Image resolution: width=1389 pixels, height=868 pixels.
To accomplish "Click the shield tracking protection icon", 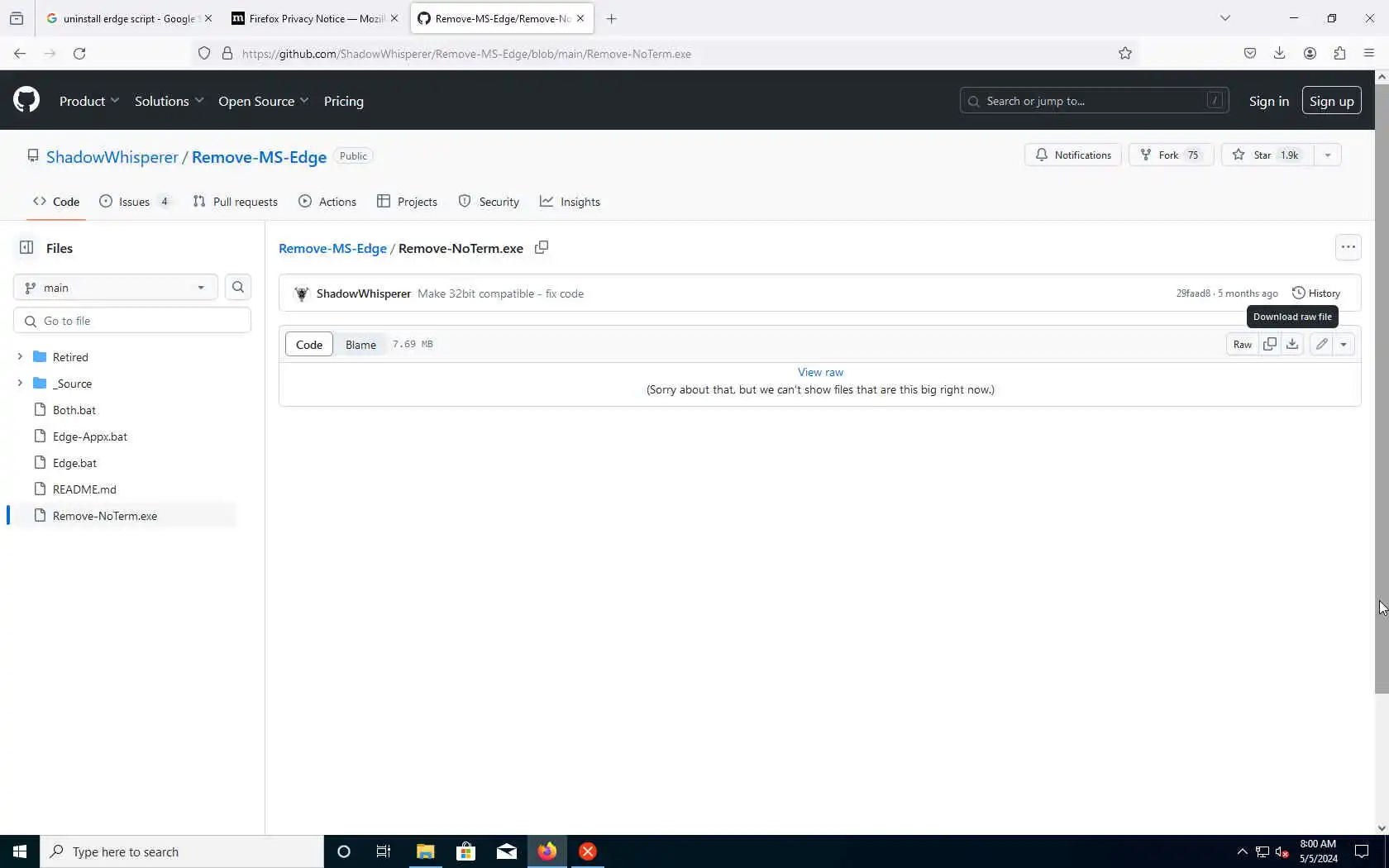I will [x=204, y=54].
